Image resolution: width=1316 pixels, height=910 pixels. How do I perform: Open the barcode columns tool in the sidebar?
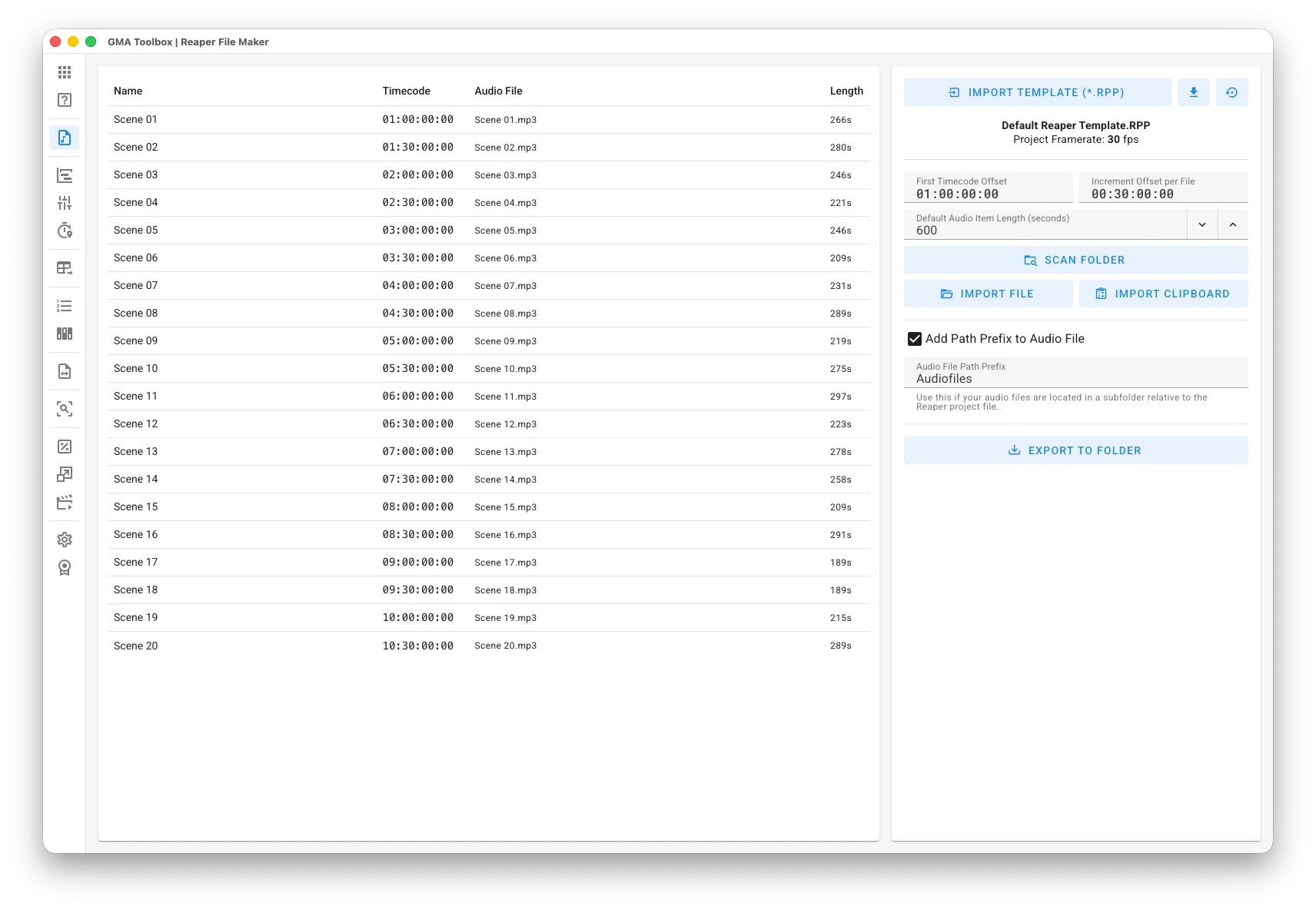pyautogui.click(x=65, y=334)
